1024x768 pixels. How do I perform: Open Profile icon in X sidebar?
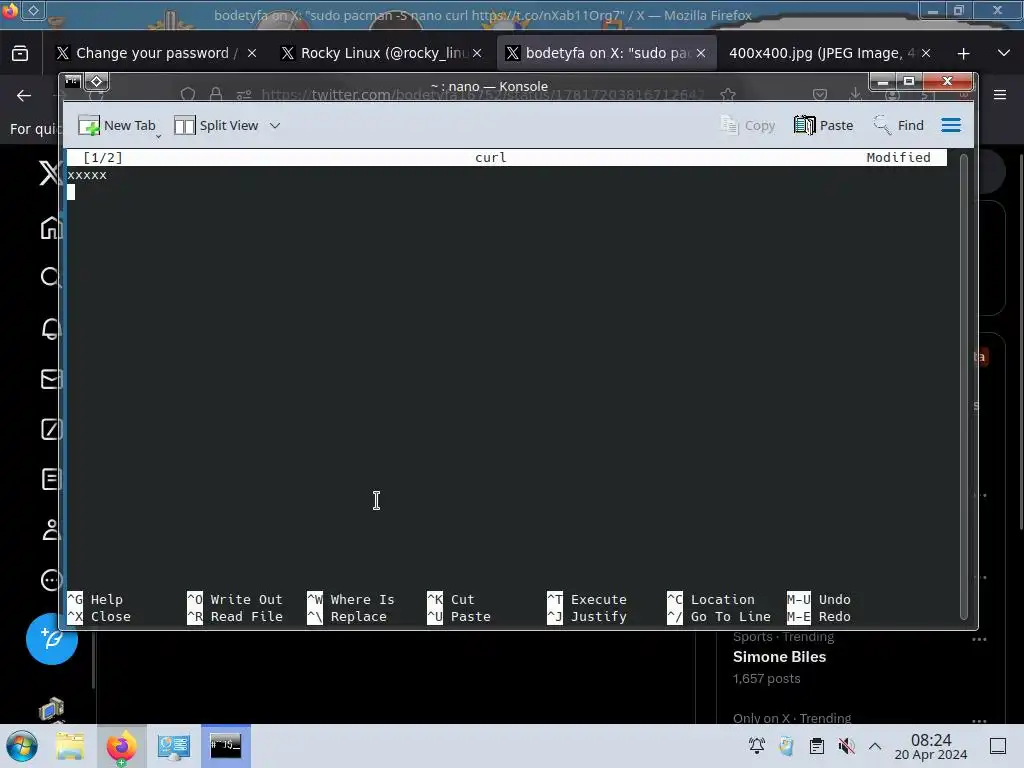[51, 530]
